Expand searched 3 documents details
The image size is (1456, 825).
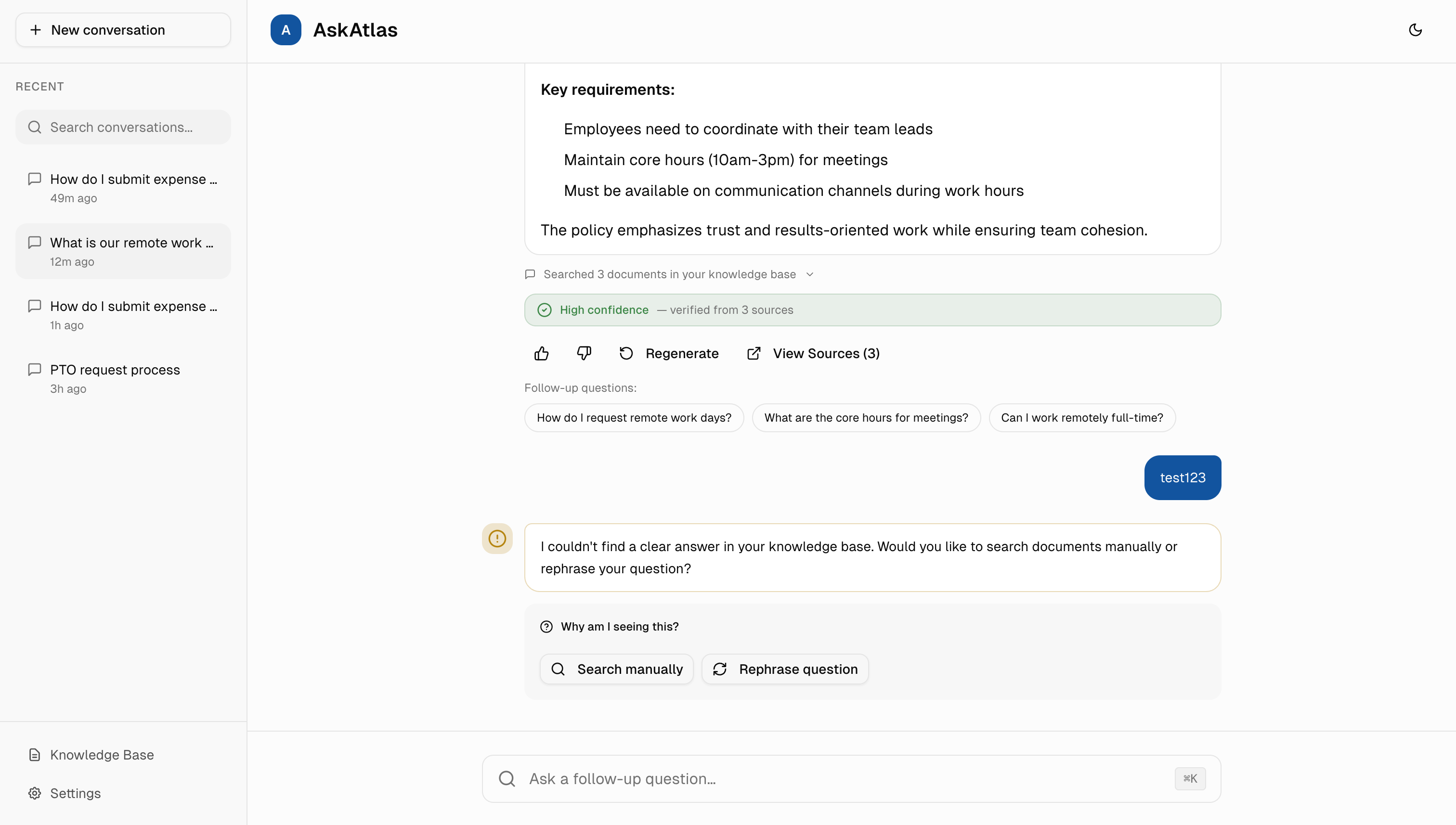[x=670, y=274]
